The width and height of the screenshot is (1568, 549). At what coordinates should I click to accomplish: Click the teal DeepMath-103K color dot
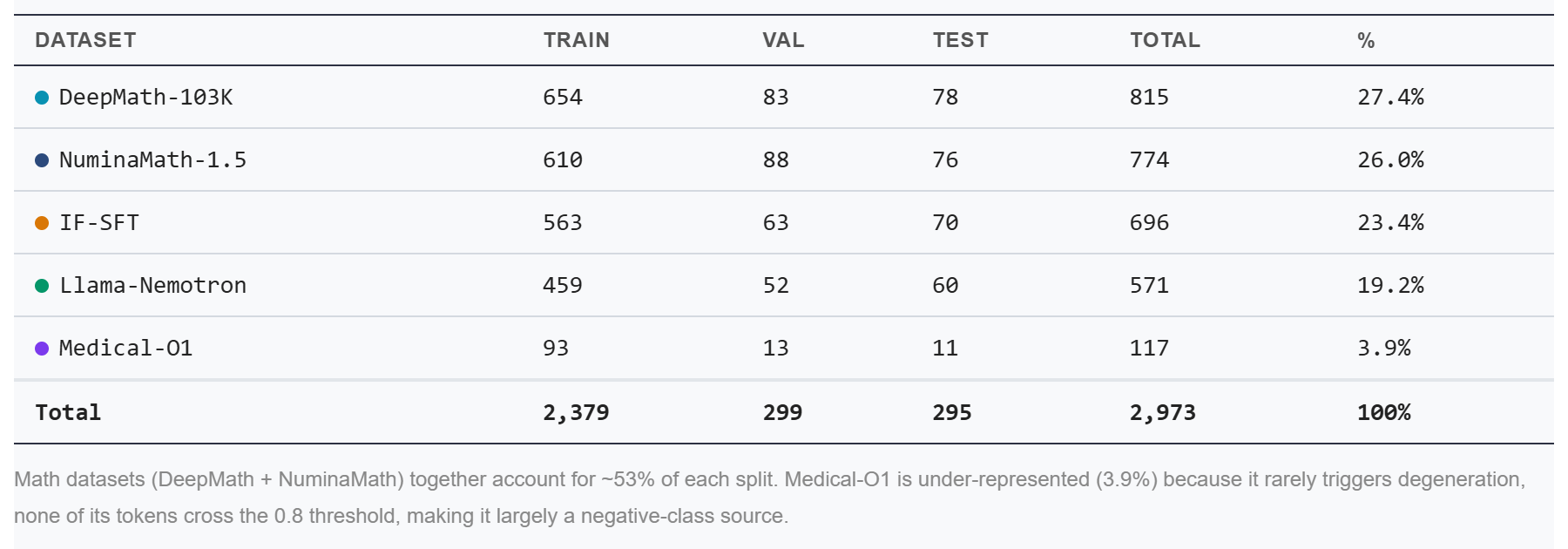[x=42, y=98]
